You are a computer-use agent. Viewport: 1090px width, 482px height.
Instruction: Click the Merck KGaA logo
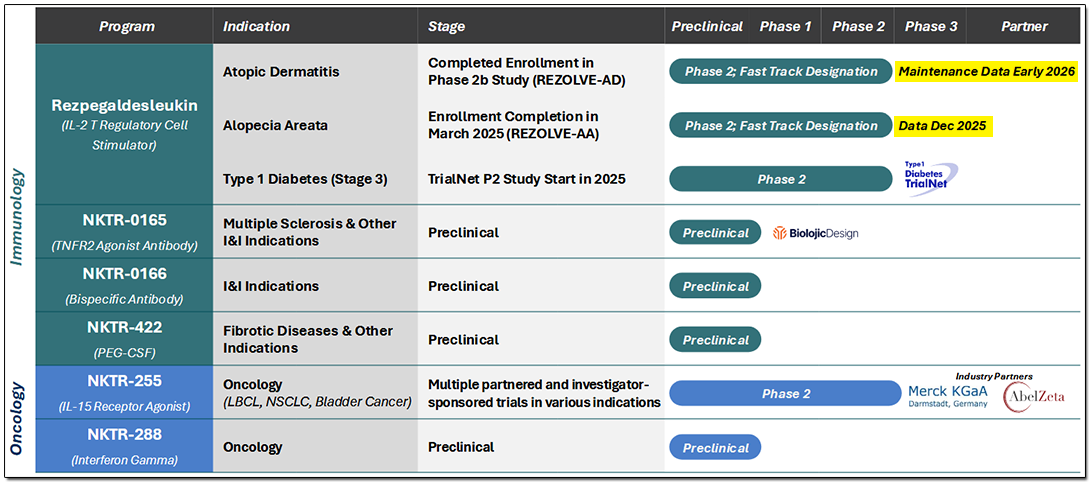click(x=947, y=396)
